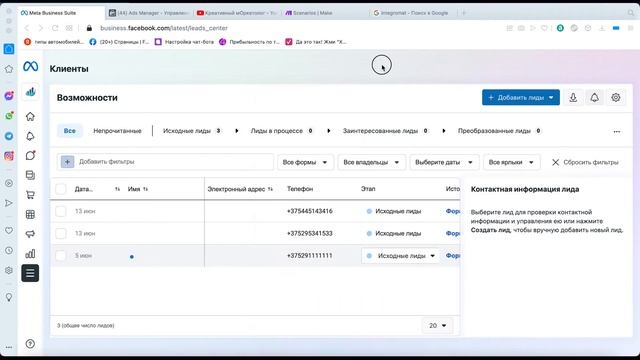Open Help question mark icon
Image resolution: width=640 pixels, height=360 pixels.
[30, 344]
